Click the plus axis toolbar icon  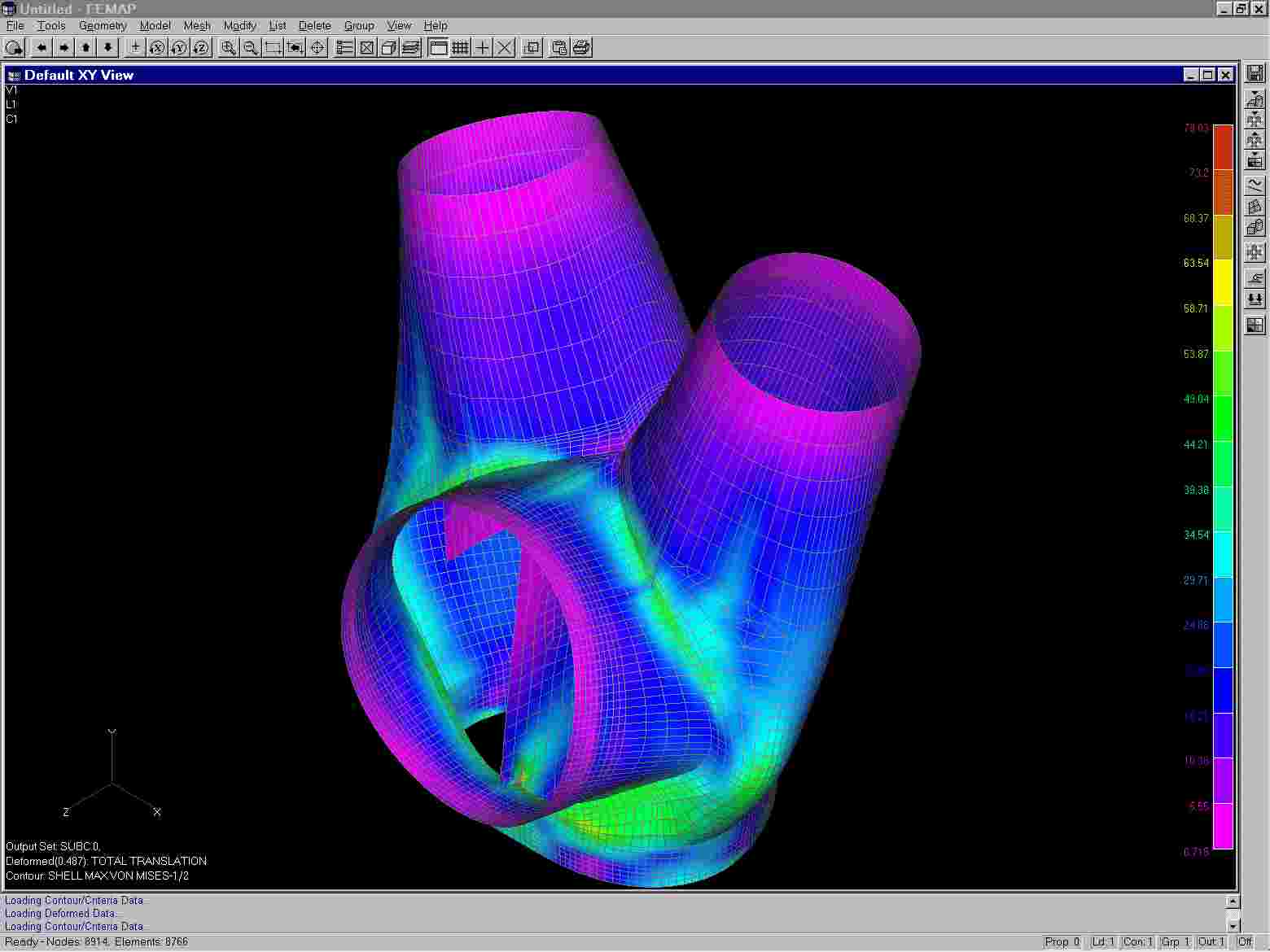click(x=135, y=47)
